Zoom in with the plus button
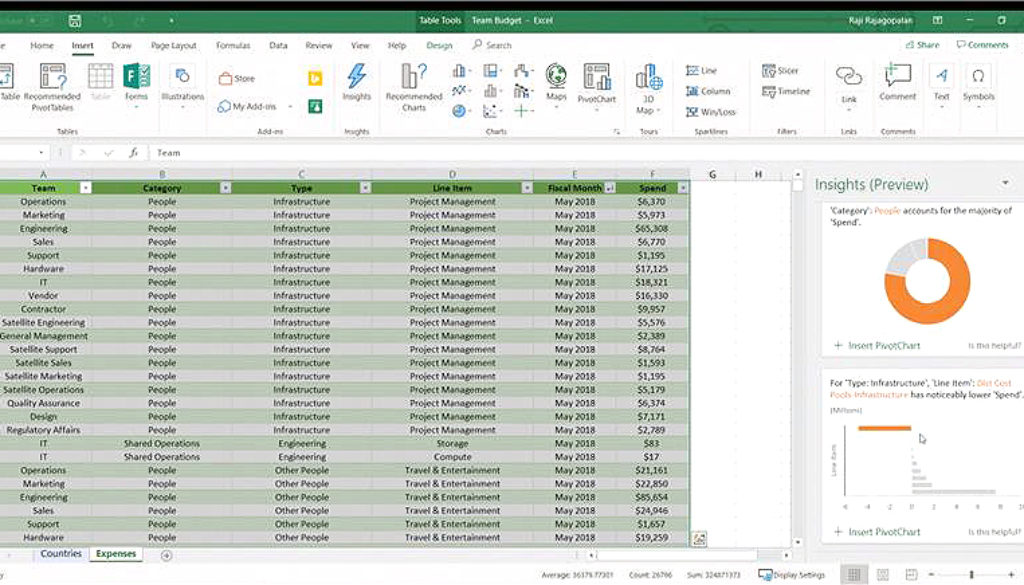This screenshot has width=1024, height=585. (1011, 575)
